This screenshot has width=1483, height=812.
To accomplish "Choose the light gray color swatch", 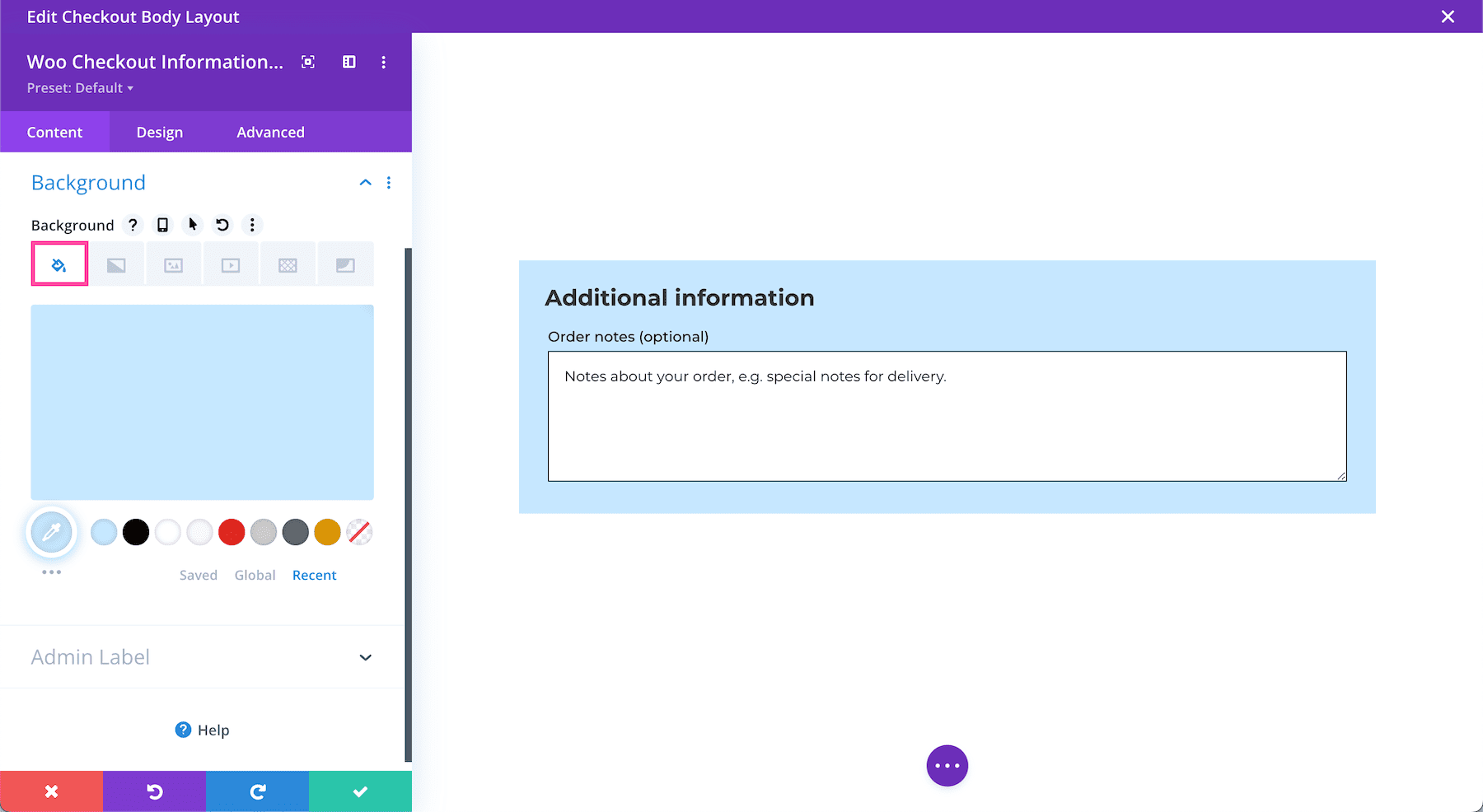I will point(264,532).
